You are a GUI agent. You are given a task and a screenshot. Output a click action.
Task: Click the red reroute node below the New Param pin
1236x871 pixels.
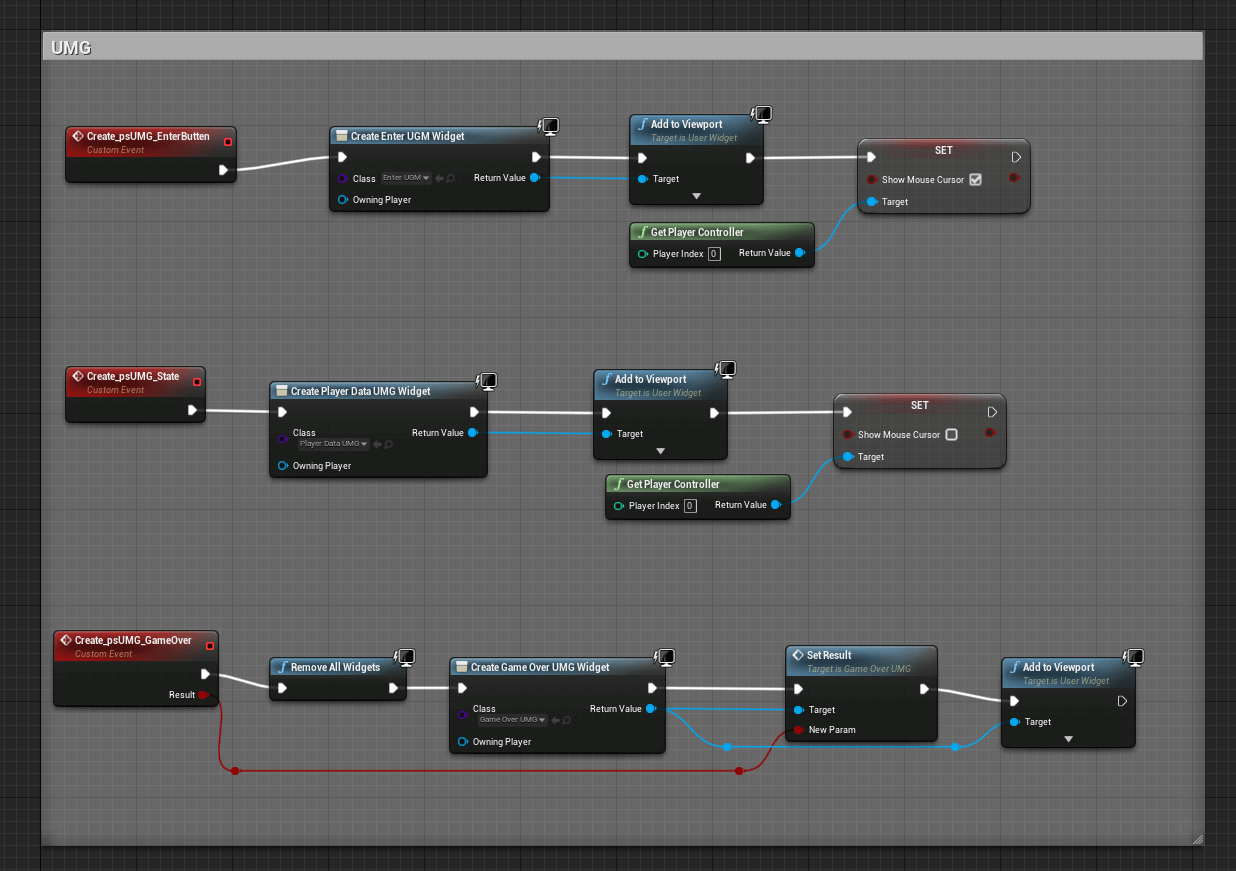pyautogui.click(x=739, y=771)
